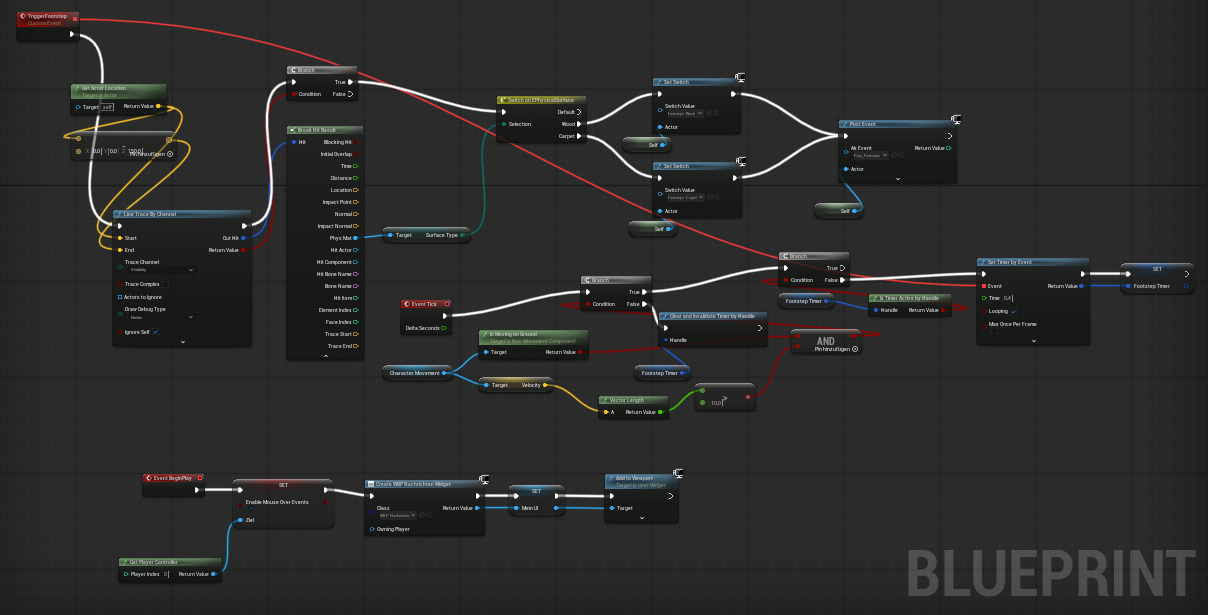Toggle the Looping checkbox on Set Timer
This screenshot has width=1208, height=615.
[1015, 311]
